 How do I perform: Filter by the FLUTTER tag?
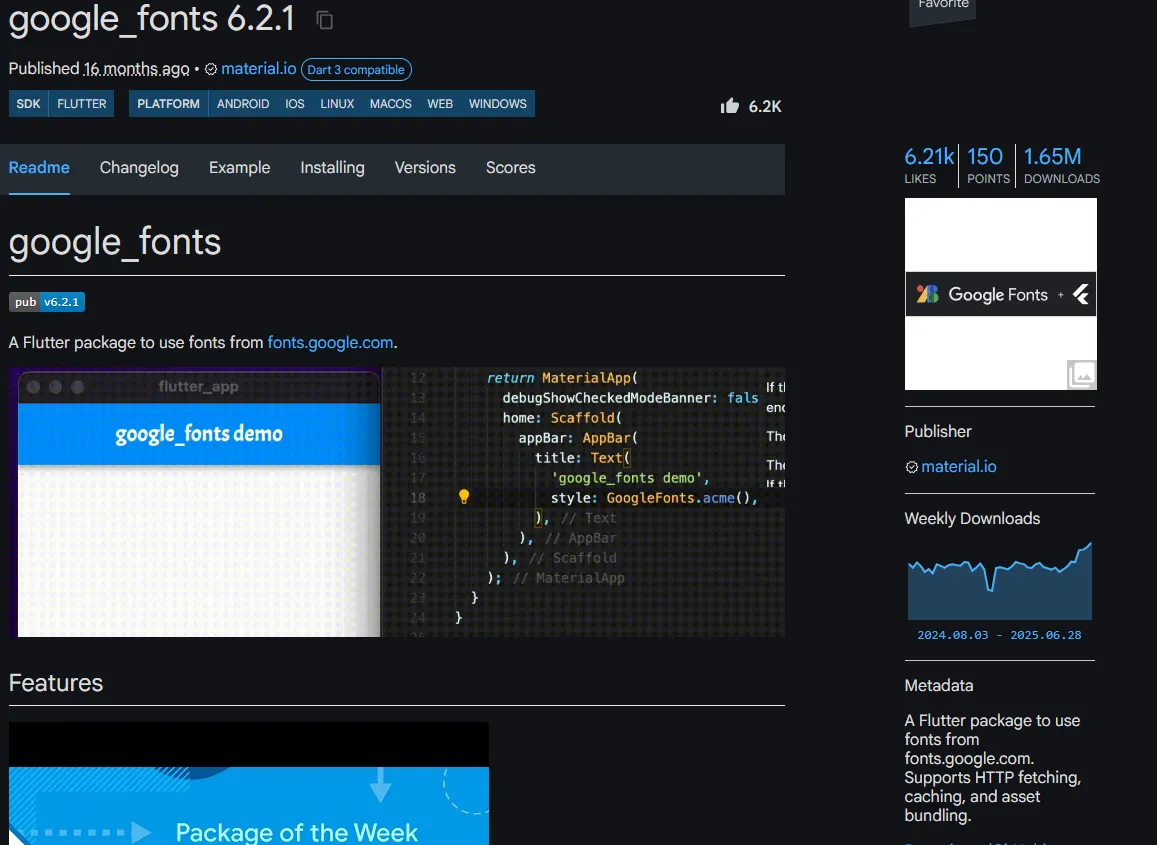point(82,104)
